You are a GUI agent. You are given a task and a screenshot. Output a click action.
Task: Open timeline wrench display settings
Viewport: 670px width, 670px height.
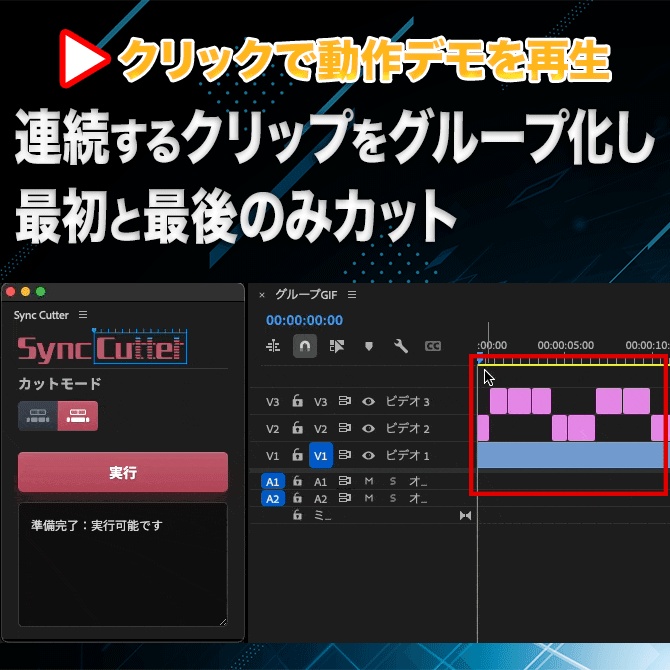click(401, 346)
